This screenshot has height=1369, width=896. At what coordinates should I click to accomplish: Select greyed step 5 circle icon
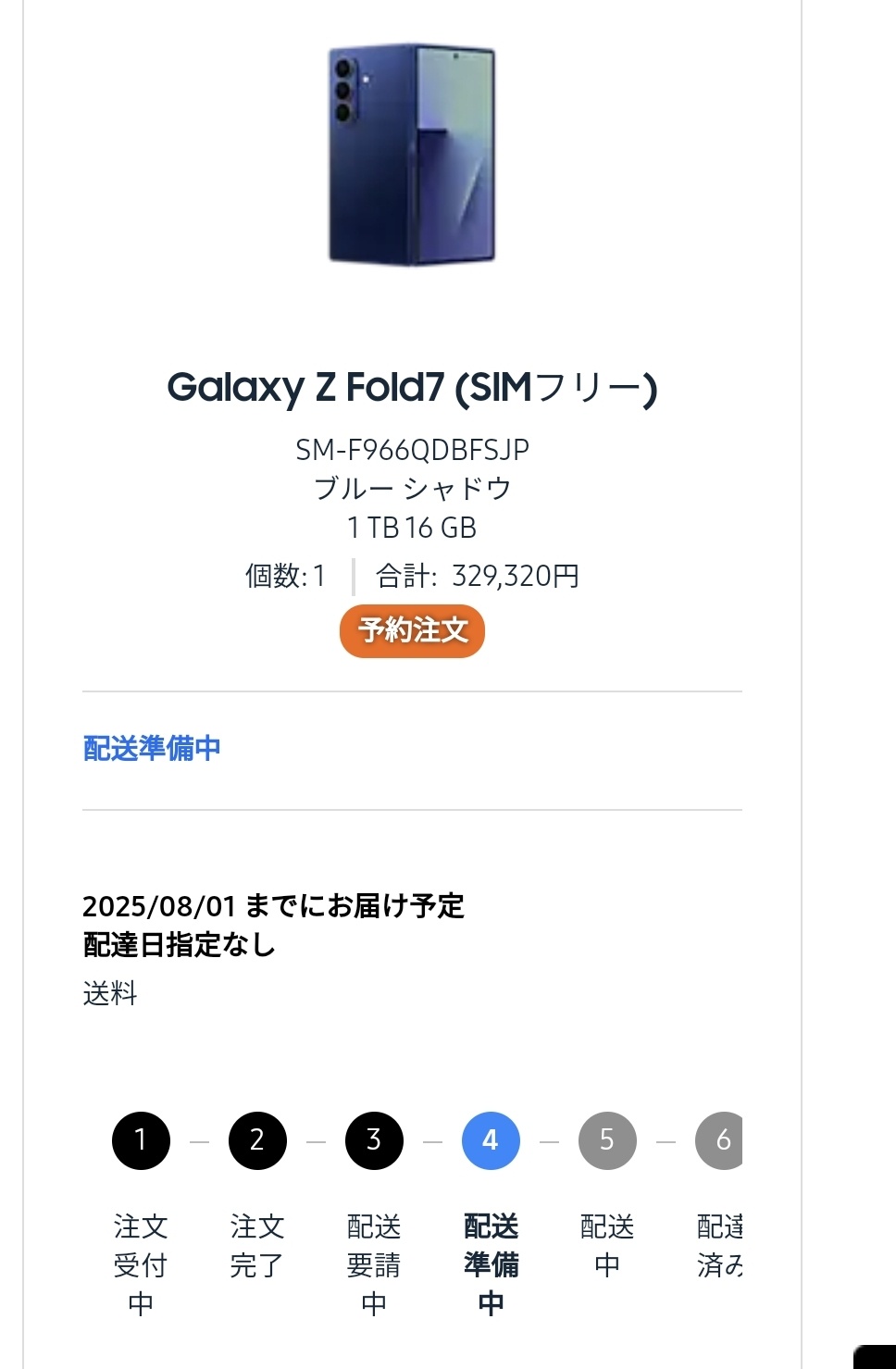[x=607, y=1140]
